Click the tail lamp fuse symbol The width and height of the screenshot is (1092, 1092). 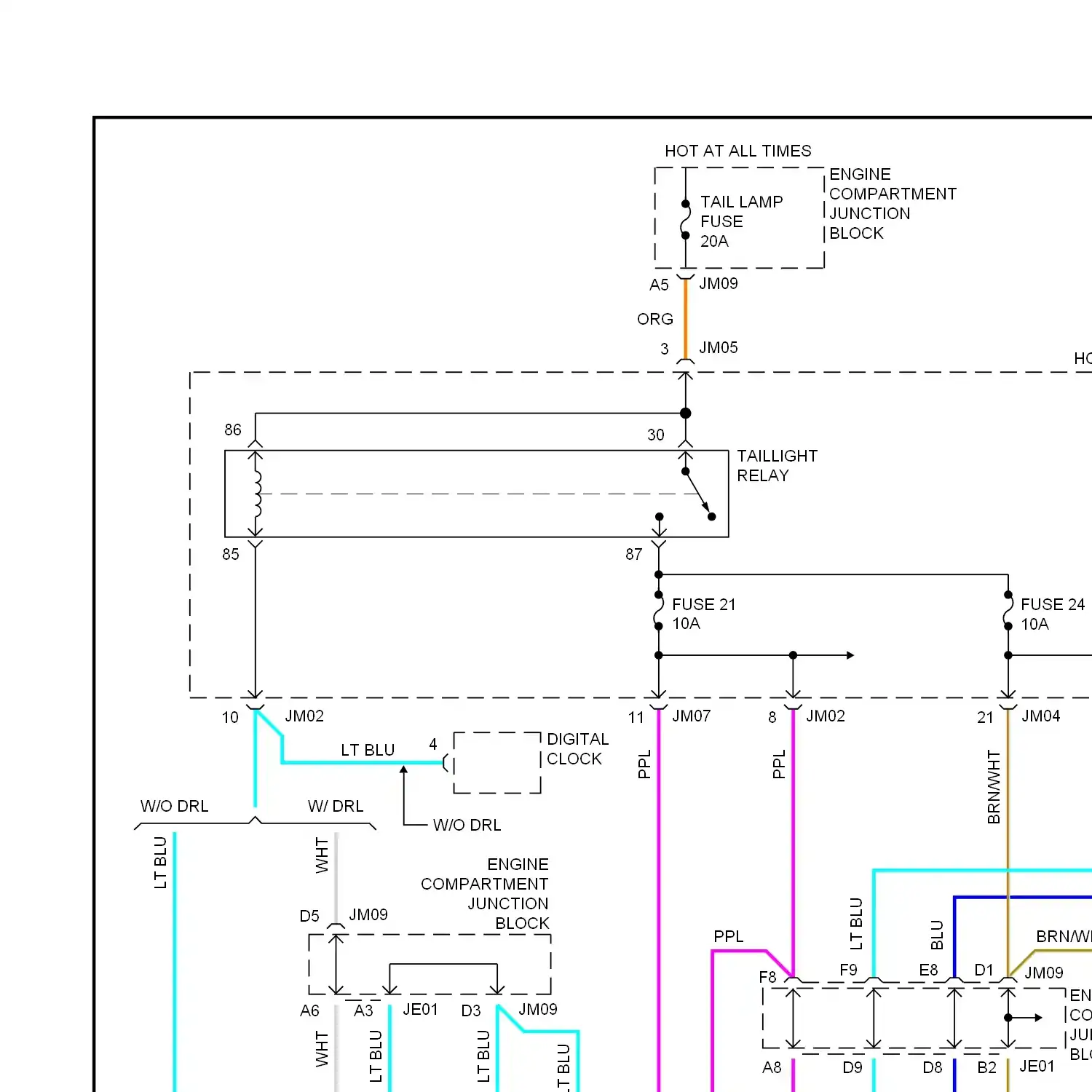[x=685, y=220]
